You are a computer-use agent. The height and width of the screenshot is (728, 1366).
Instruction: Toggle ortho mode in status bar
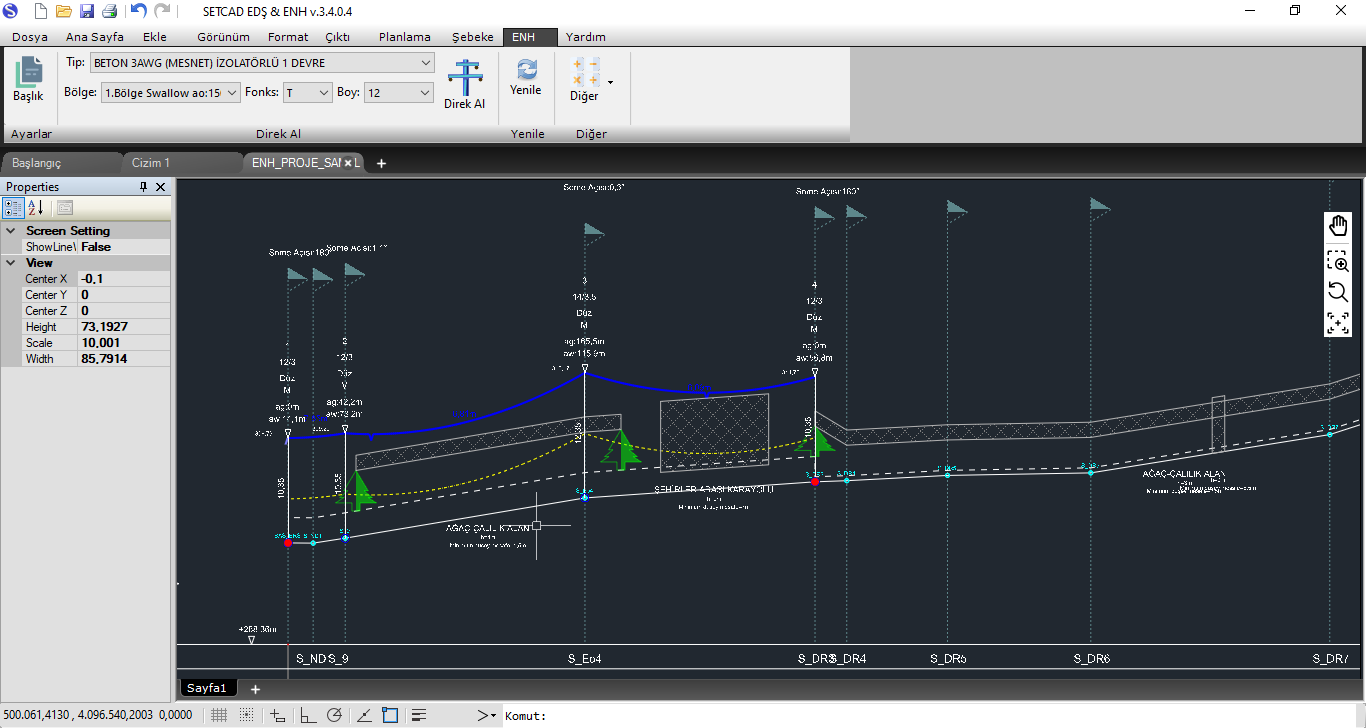pos(307,715)
